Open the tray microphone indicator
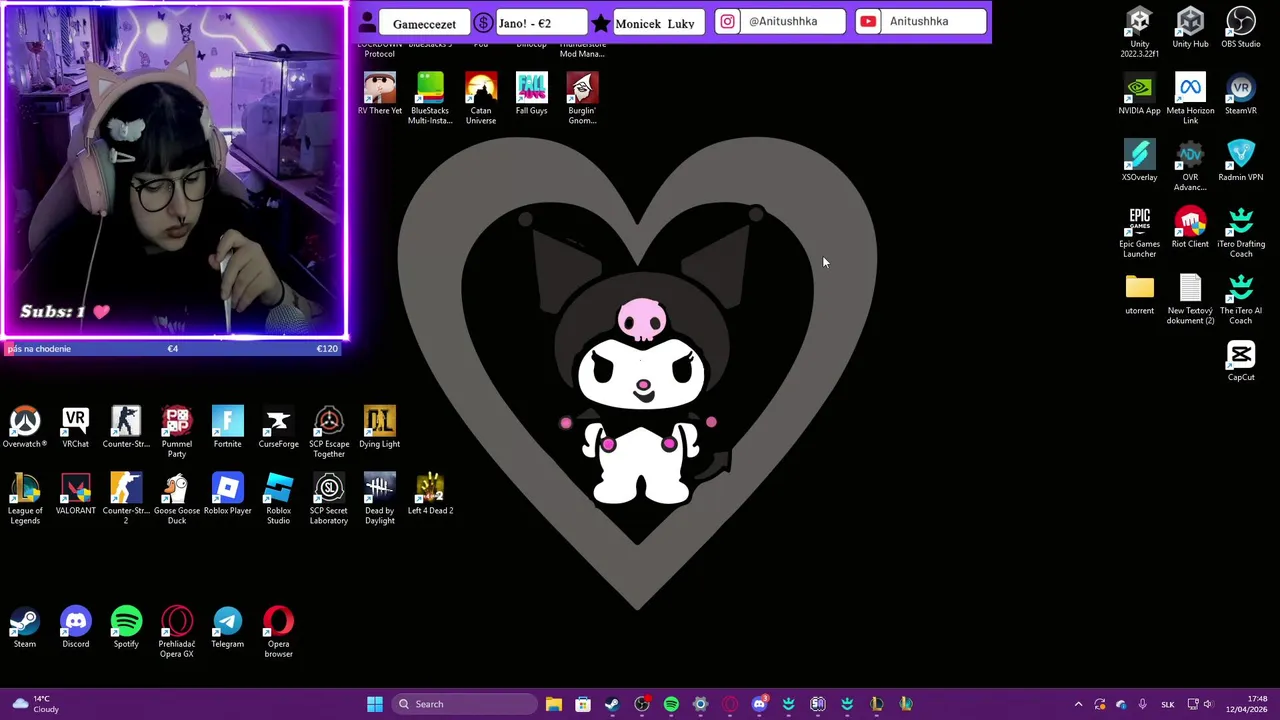Viewport: 1280px width, 720px height. 1142,704
